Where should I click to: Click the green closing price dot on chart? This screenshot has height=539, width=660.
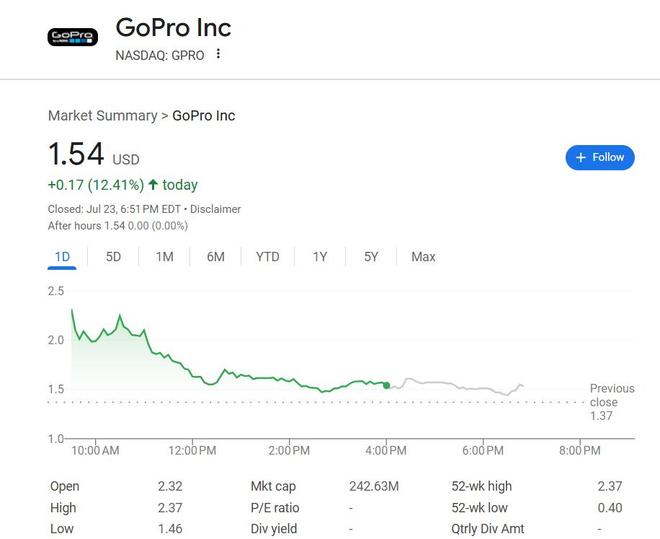click(x=386, y=385)
